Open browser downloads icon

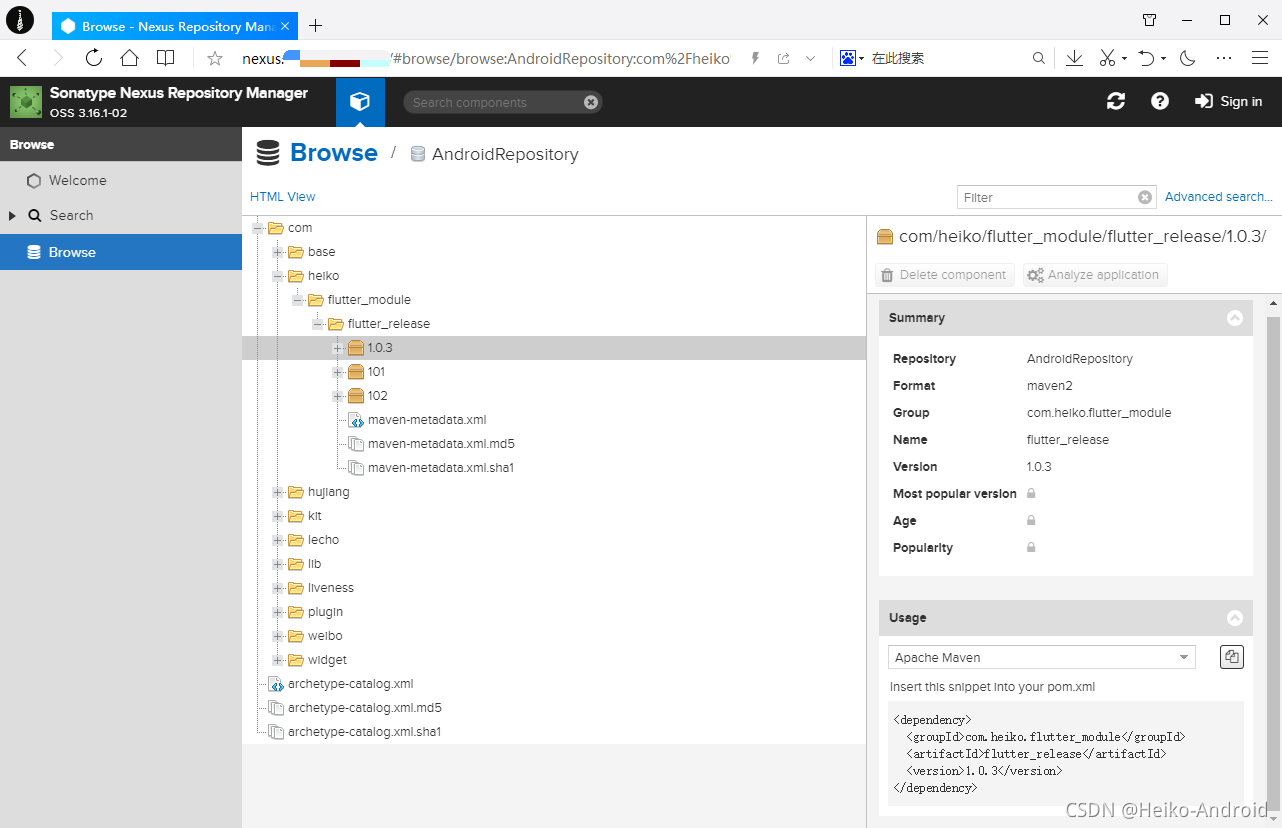(x=1074, y=58)
